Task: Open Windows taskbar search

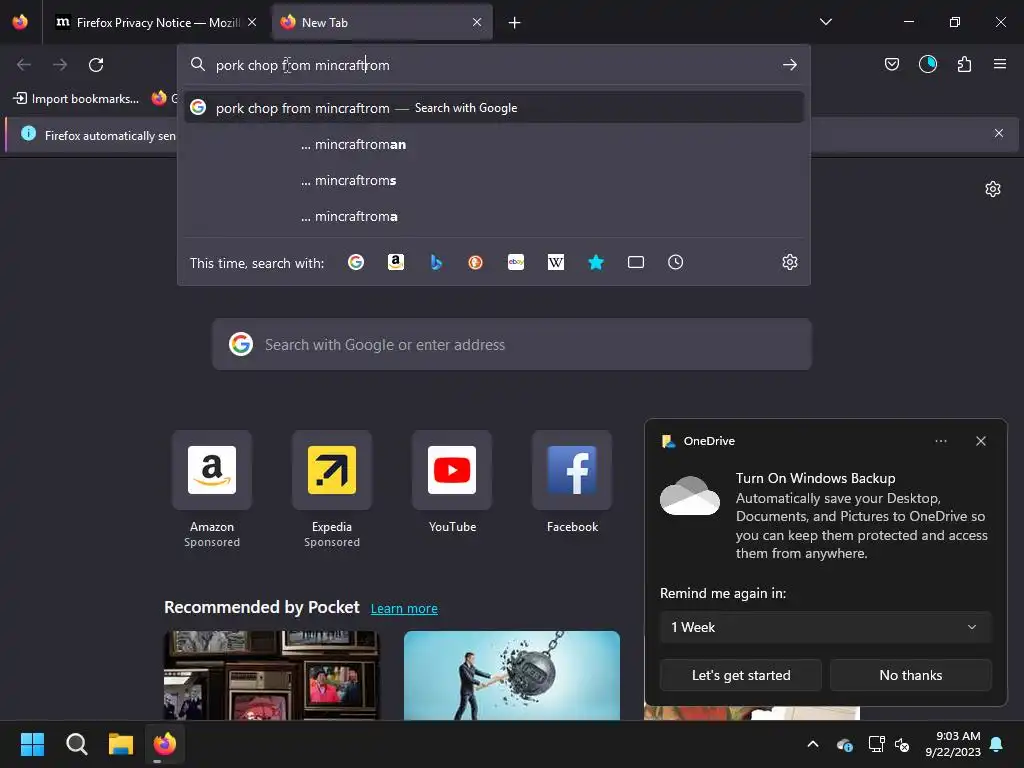Action: [x=76, y=744]
